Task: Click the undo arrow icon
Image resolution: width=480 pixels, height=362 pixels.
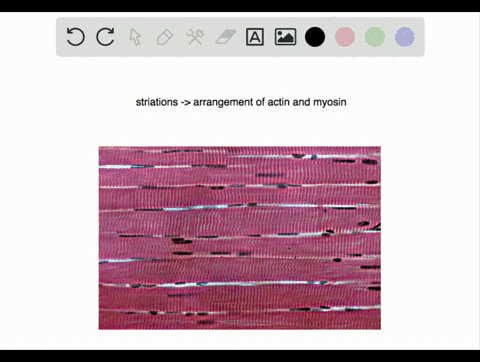Action: (76, 37)
